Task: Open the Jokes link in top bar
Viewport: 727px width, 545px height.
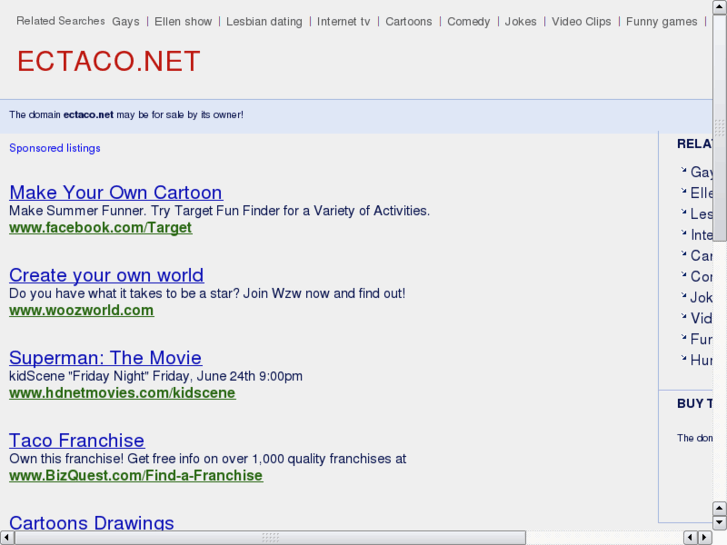Action: point(520,22)
